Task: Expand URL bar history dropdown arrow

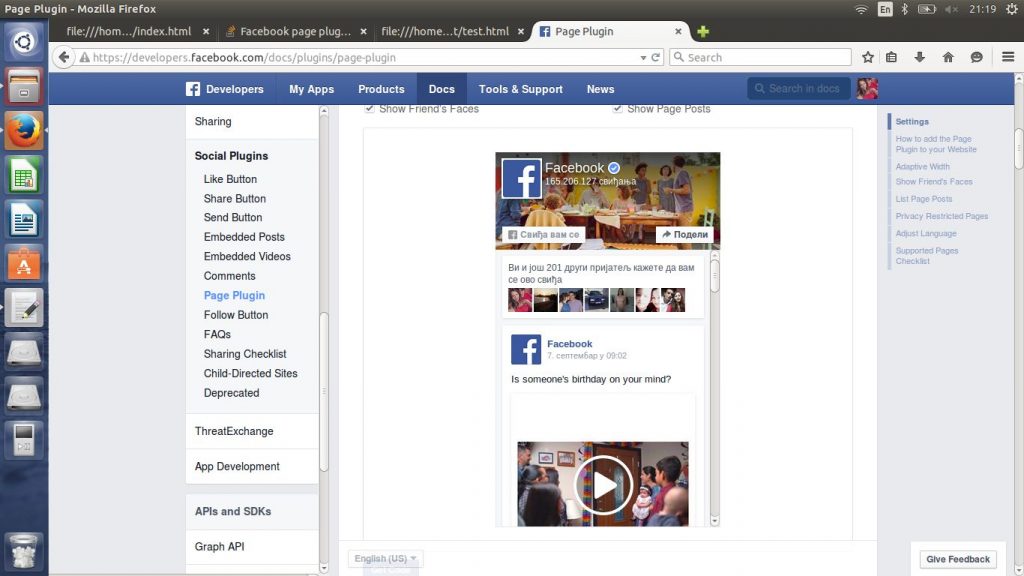Action: pos(643,57)
